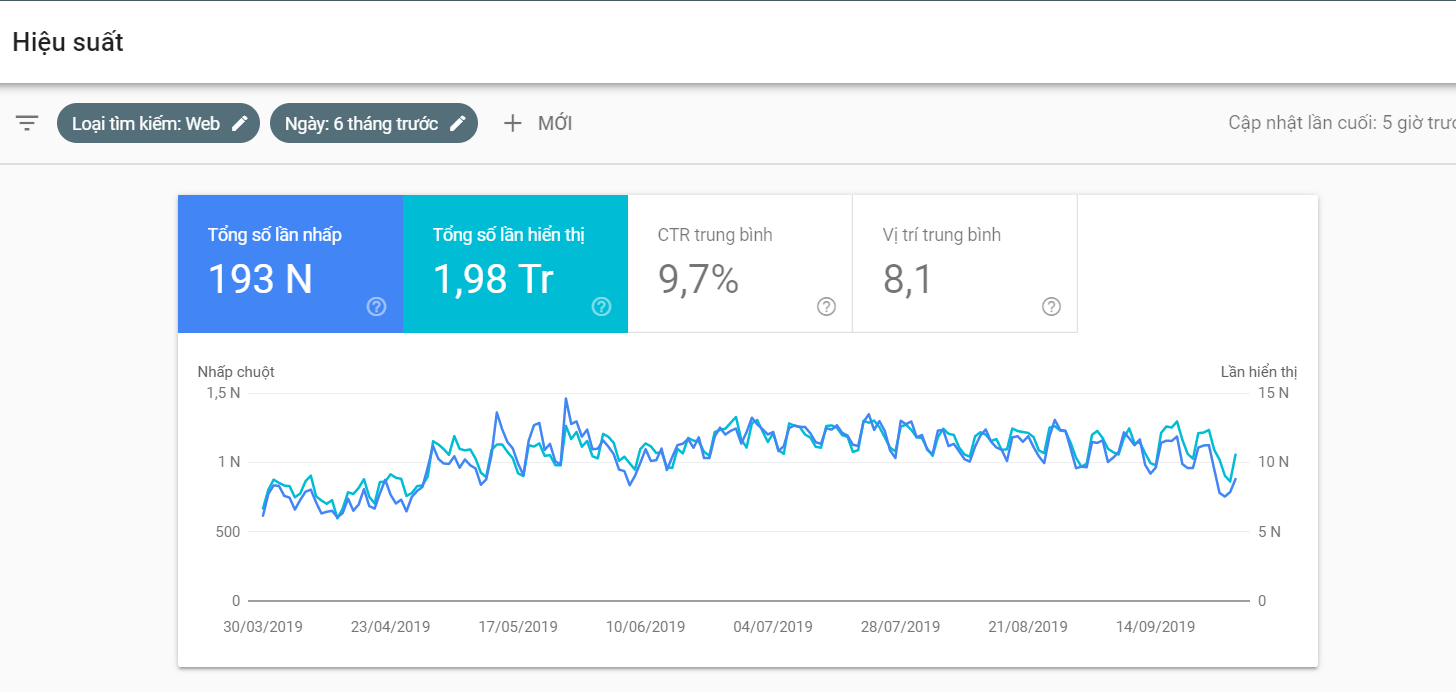Click the 04/07/2019 date axis label

[773, 627]
